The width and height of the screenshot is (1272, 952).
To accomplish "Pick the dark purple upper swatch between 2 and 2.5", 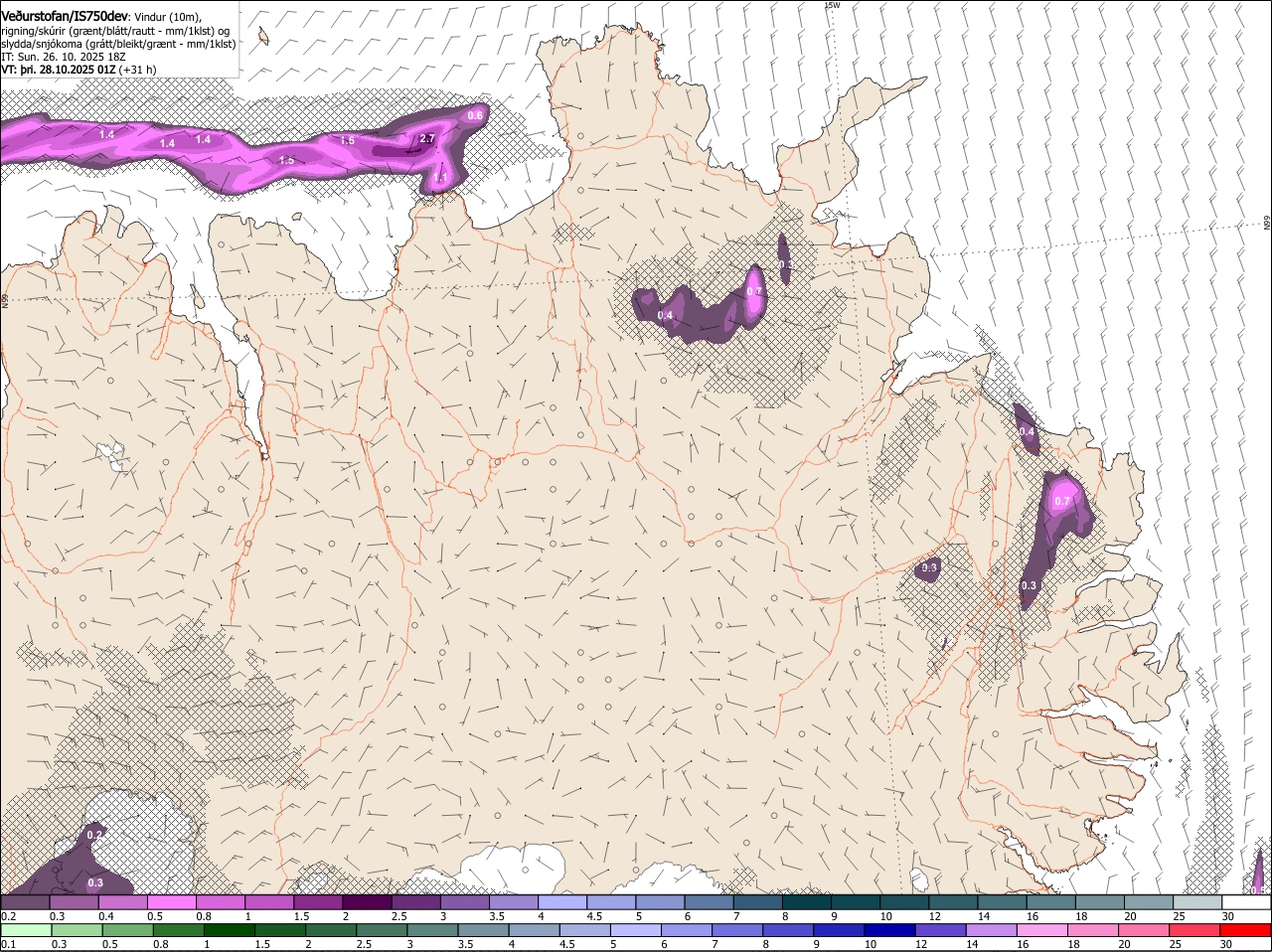I will pos(367,902).
